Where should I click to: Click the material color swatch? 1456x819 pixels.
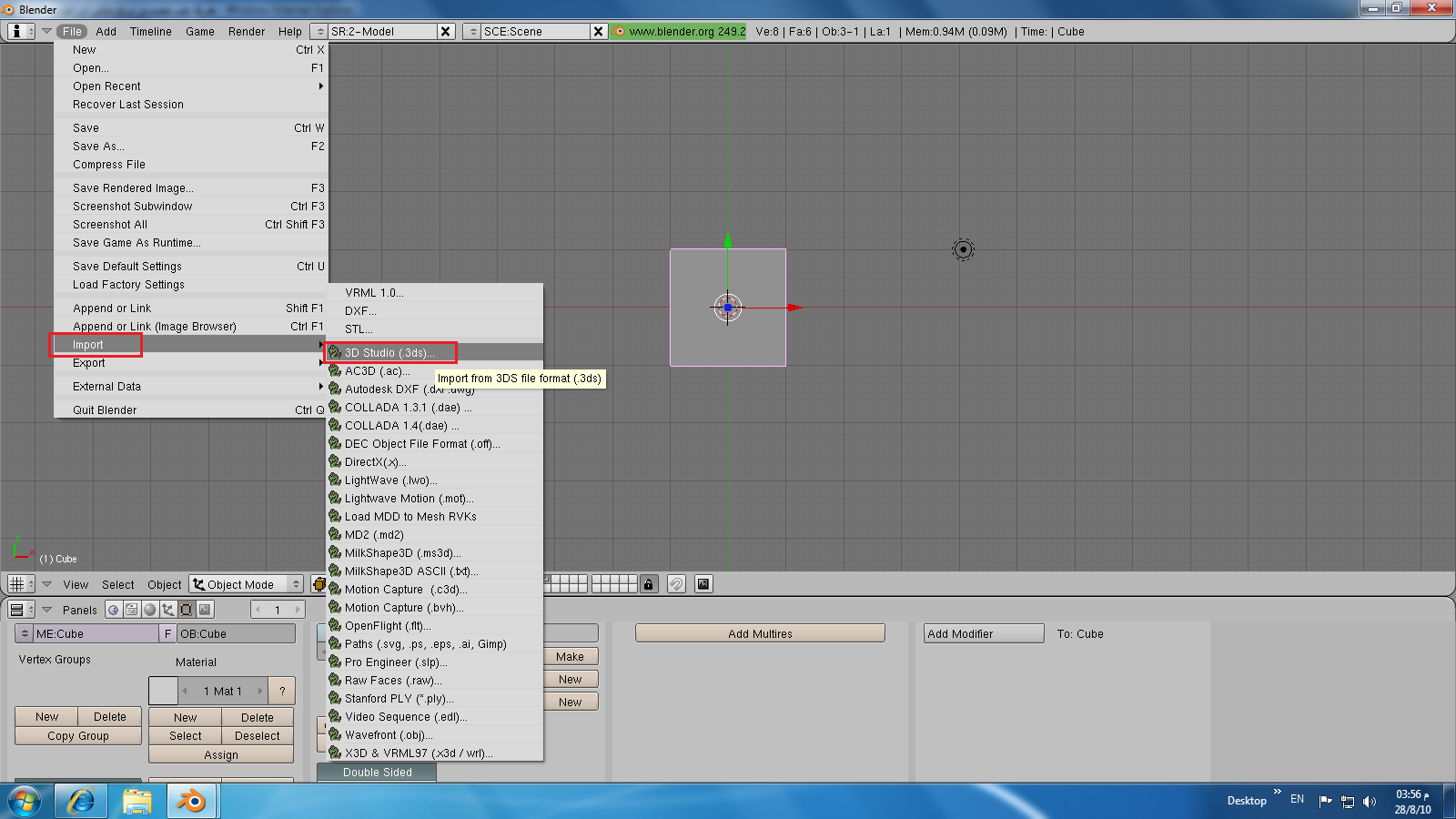(163, 691)
